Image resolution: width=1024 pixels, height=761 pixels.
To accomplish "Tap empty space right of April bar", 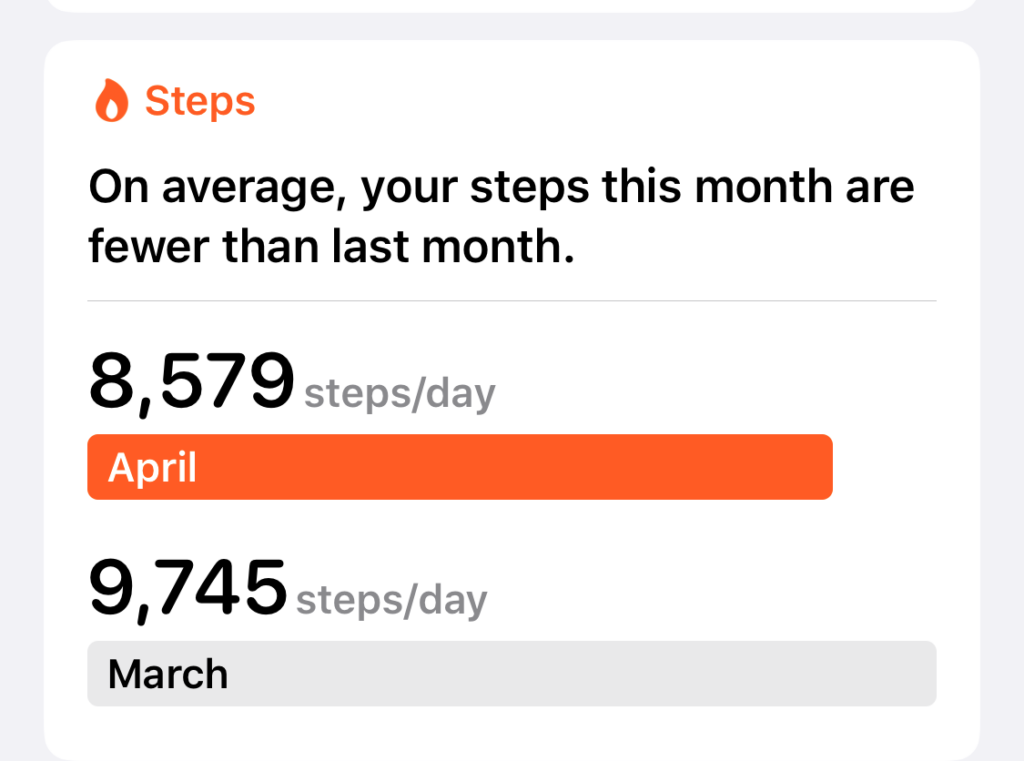I will [885, 467].
